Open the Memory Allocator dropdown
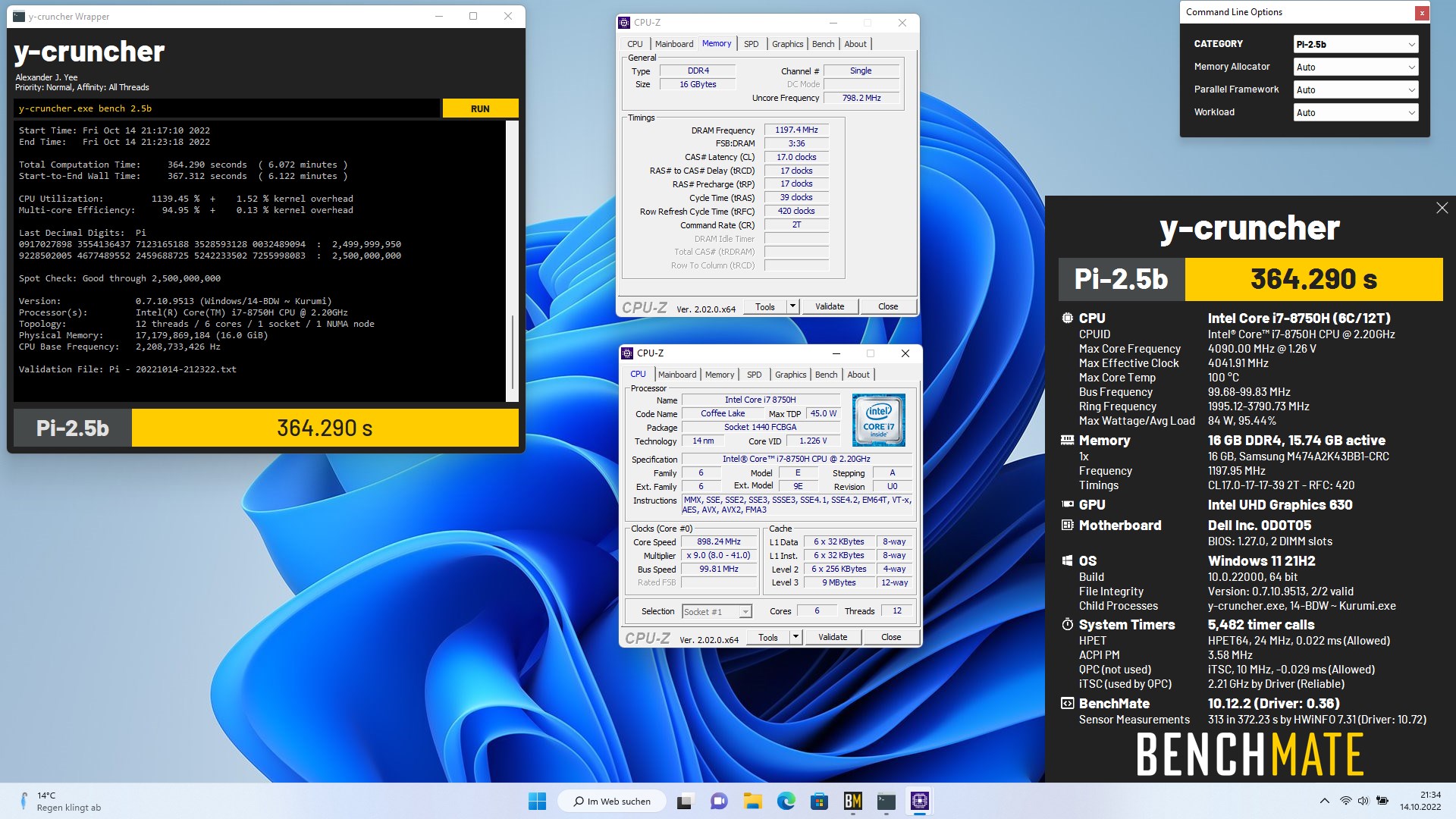1456x819 pixels. pyautogui.click(x=1355, y=67)
